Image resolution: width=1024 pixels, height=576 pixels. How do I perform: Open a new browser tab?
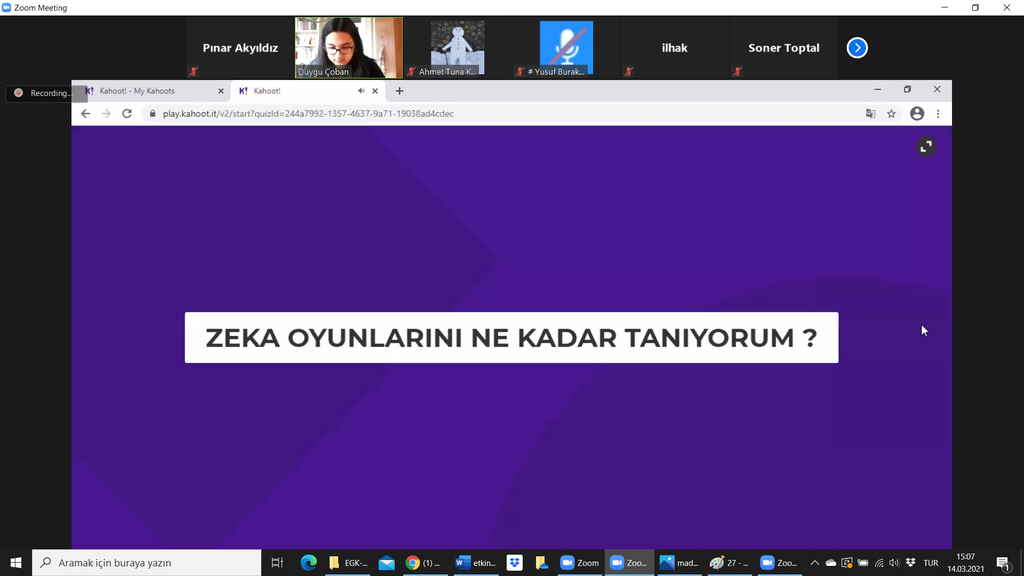pos(400,91)
